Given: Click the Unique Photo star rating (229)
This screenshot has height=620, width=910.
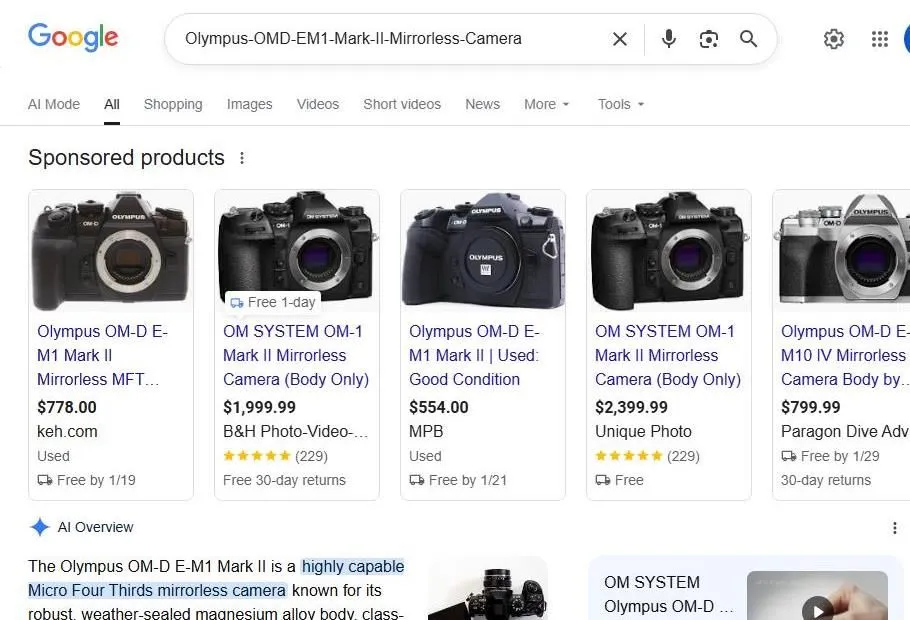Looking at the screenshot, I should (648, 456).
